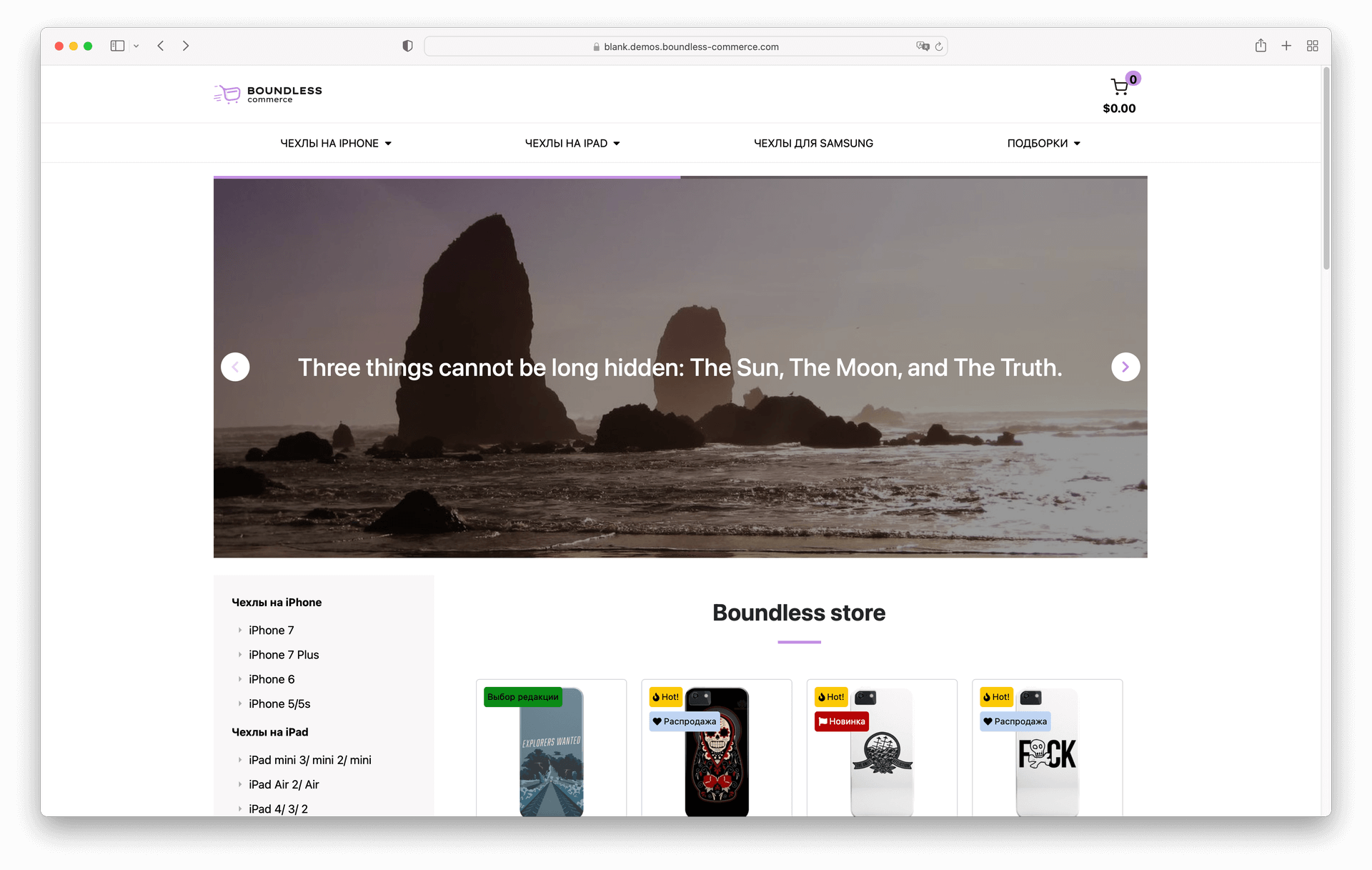Click the Boundless commerce logo
Image resolution: width=1372 pixels, height=870 pixels.
pos(268,94)
